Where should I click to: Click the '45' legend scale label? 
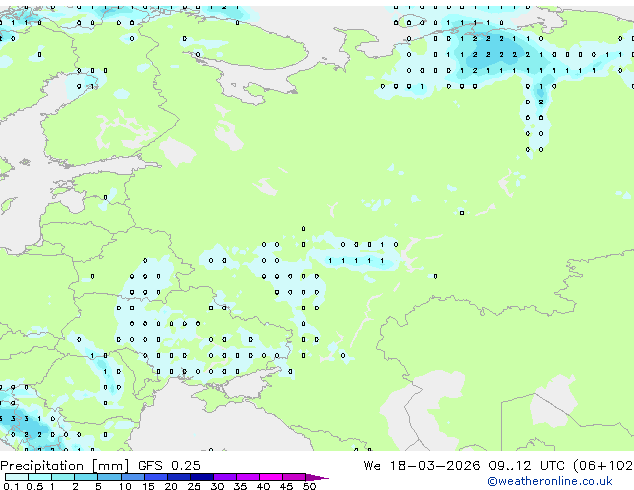[287, 486]
